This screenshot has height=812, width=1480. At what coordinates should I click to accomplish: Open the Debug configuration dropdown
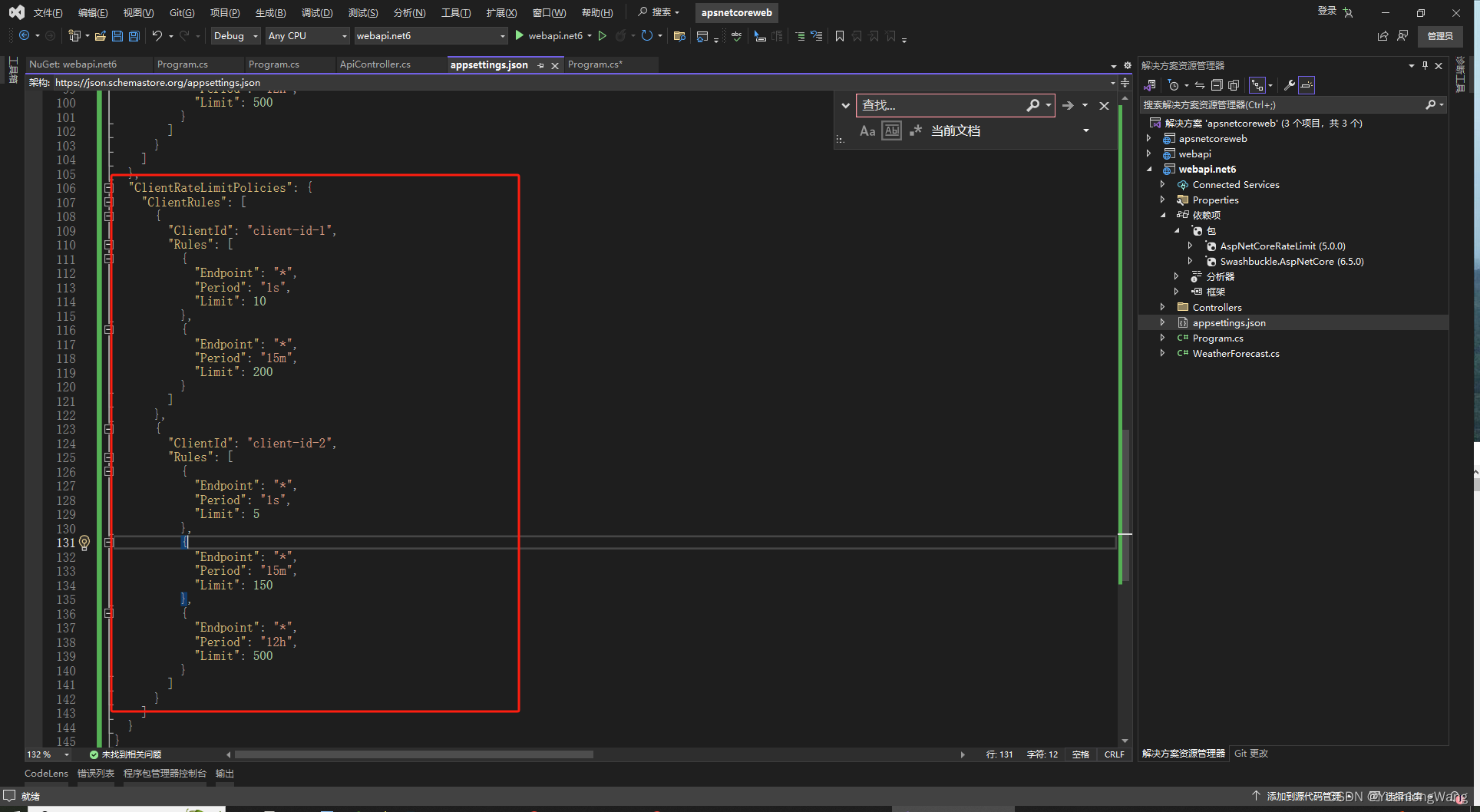click(235, 35)
